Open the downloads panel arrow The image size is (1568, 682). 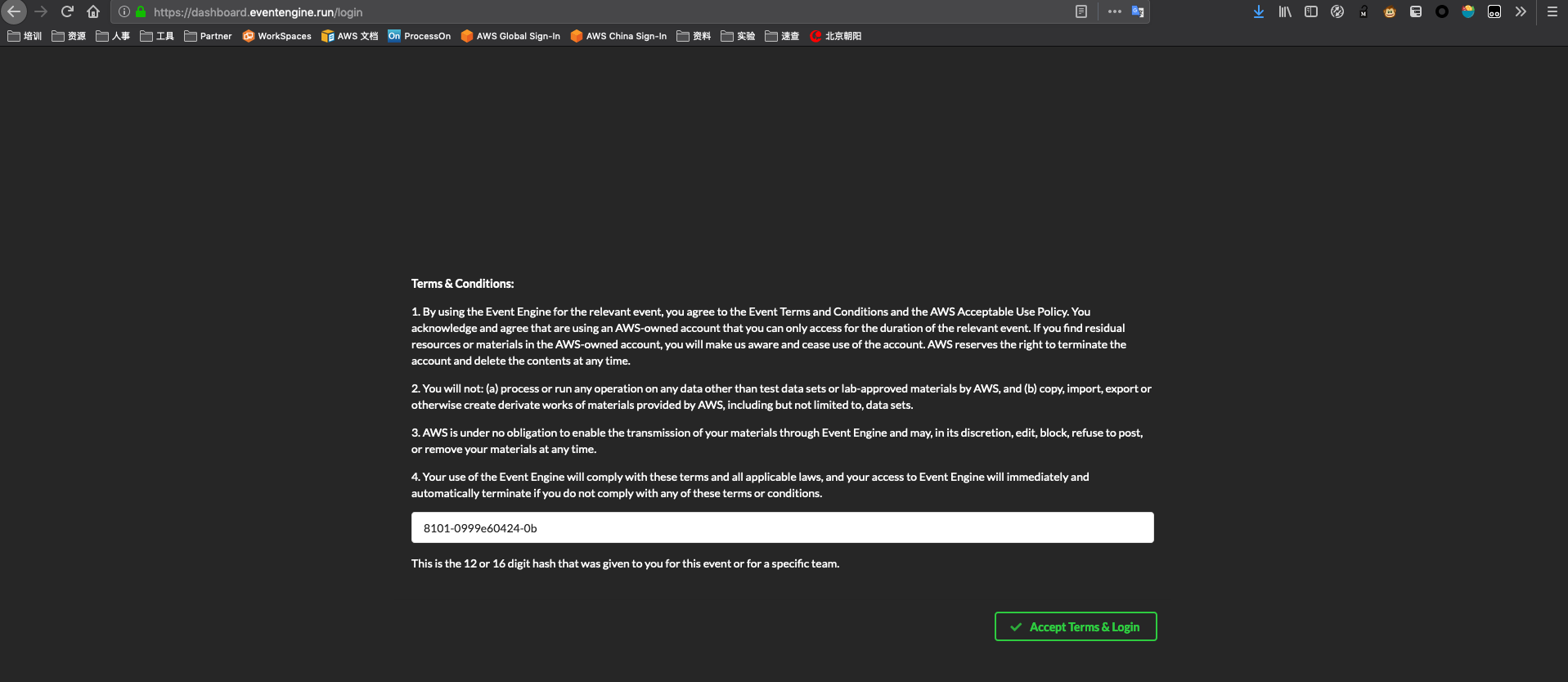click(1259, 11)
